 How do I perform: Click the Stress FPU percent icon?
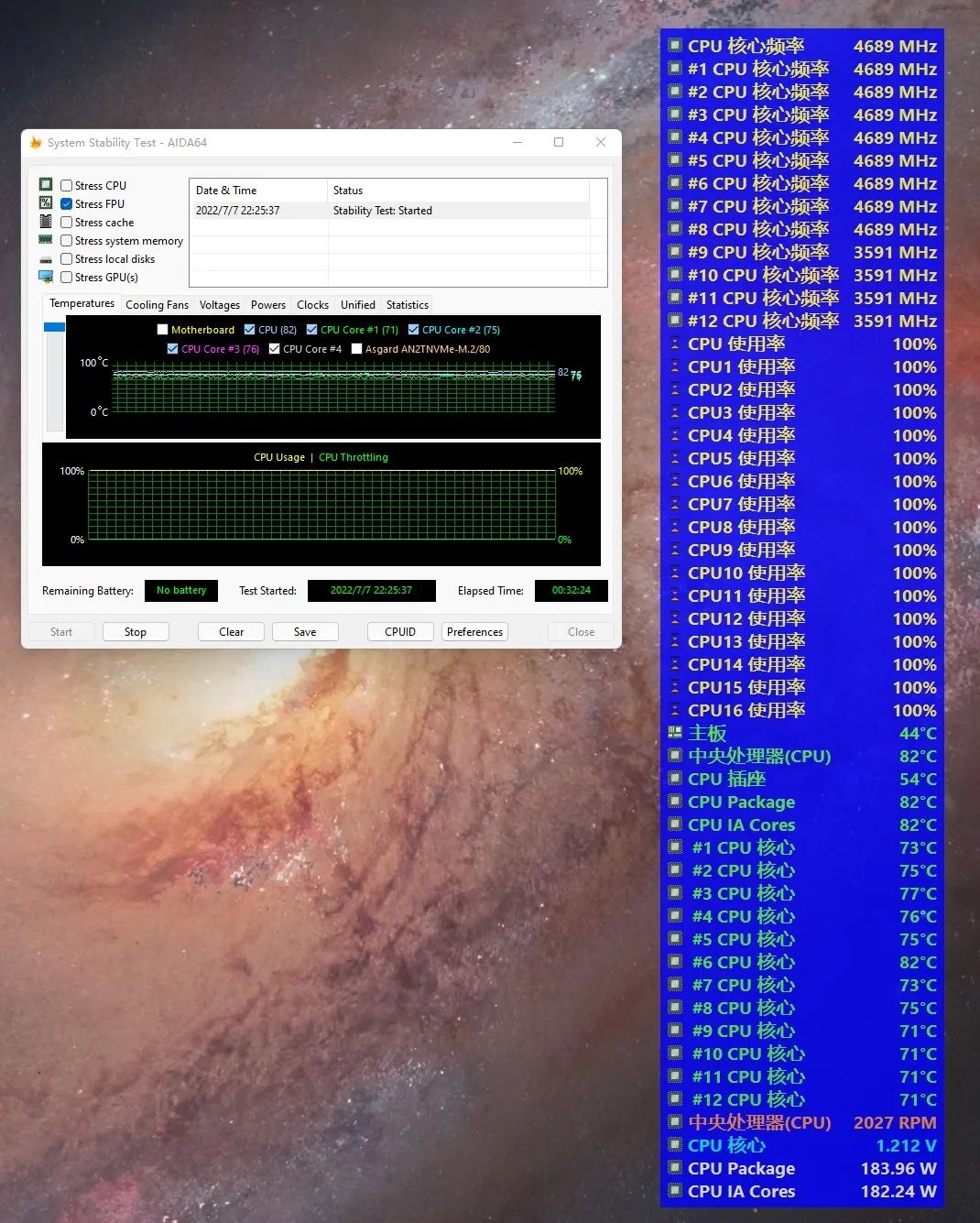(x=46, y=203)
